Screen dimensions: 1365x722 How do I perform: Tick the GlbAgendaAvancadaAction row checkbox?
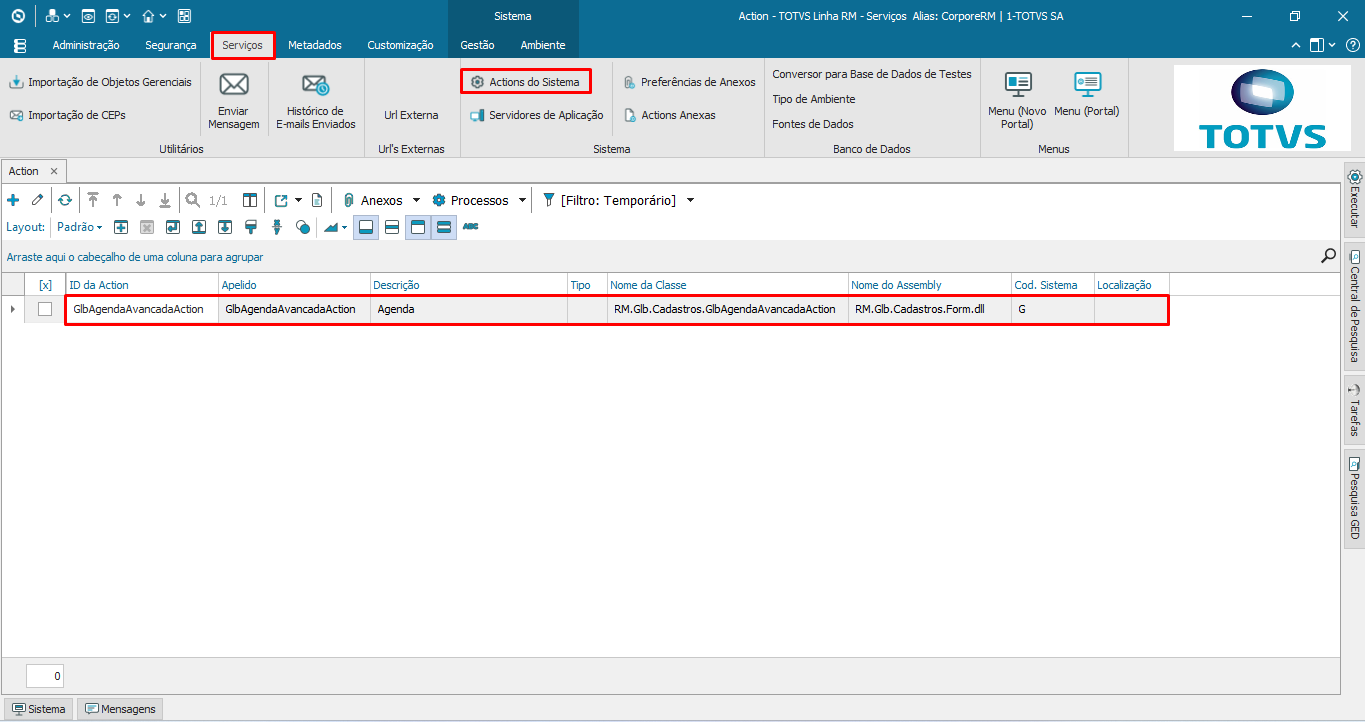pyautogui.click(x=45, y=309)
